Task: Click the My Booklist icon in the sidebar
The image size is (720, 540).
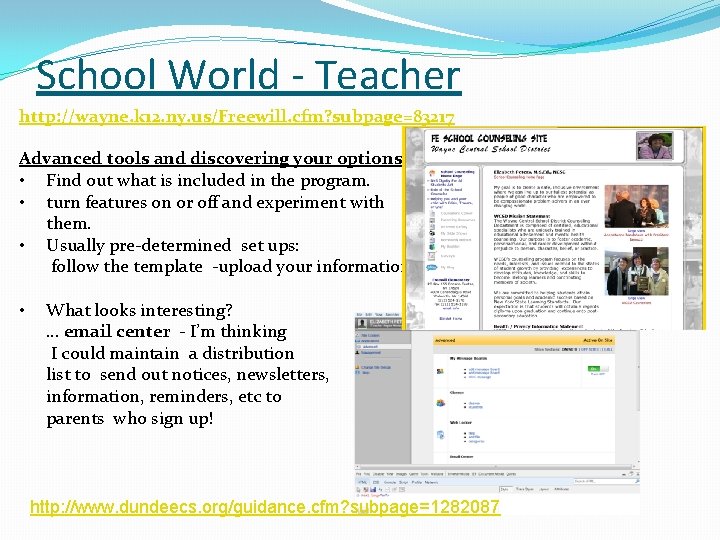Action: tap(432, 247)
